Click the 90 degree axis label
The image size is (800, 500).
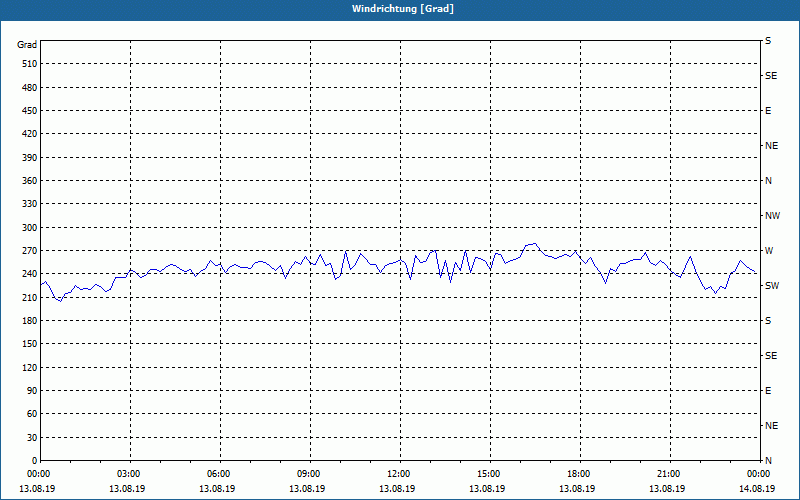pos(32,391)
